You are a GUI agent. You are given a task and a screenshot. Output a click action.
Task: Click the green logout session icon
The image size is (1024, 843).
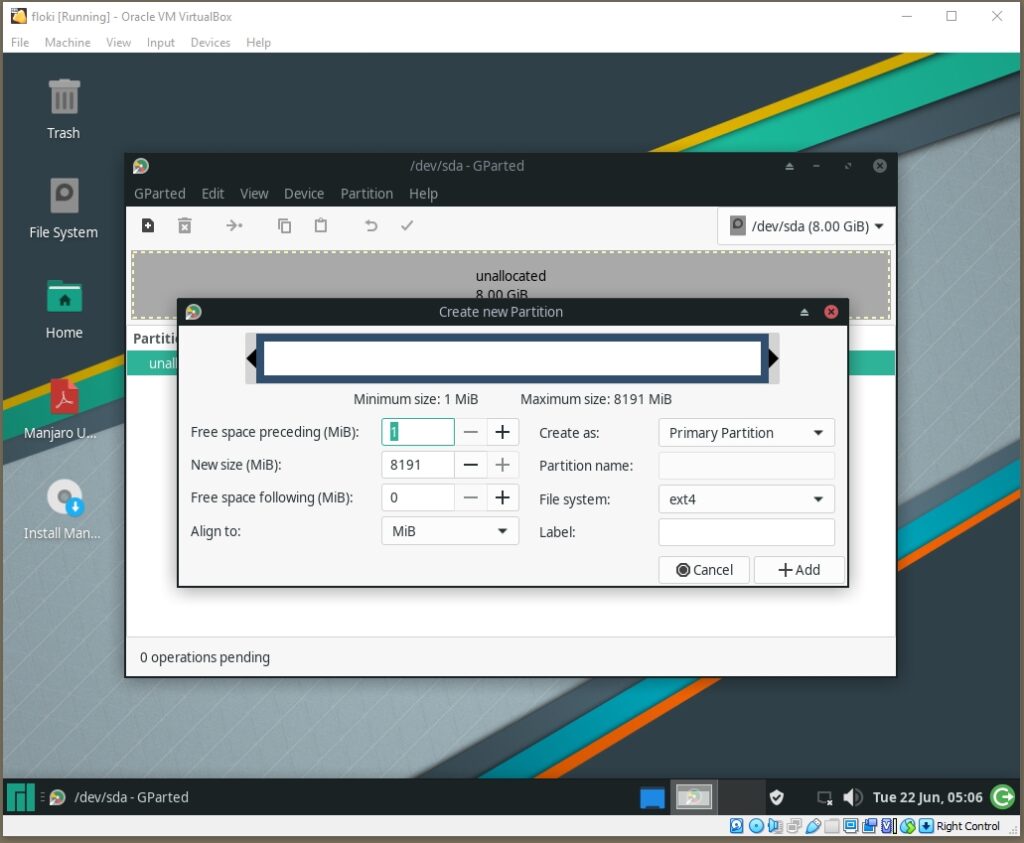pos(1002,797)
